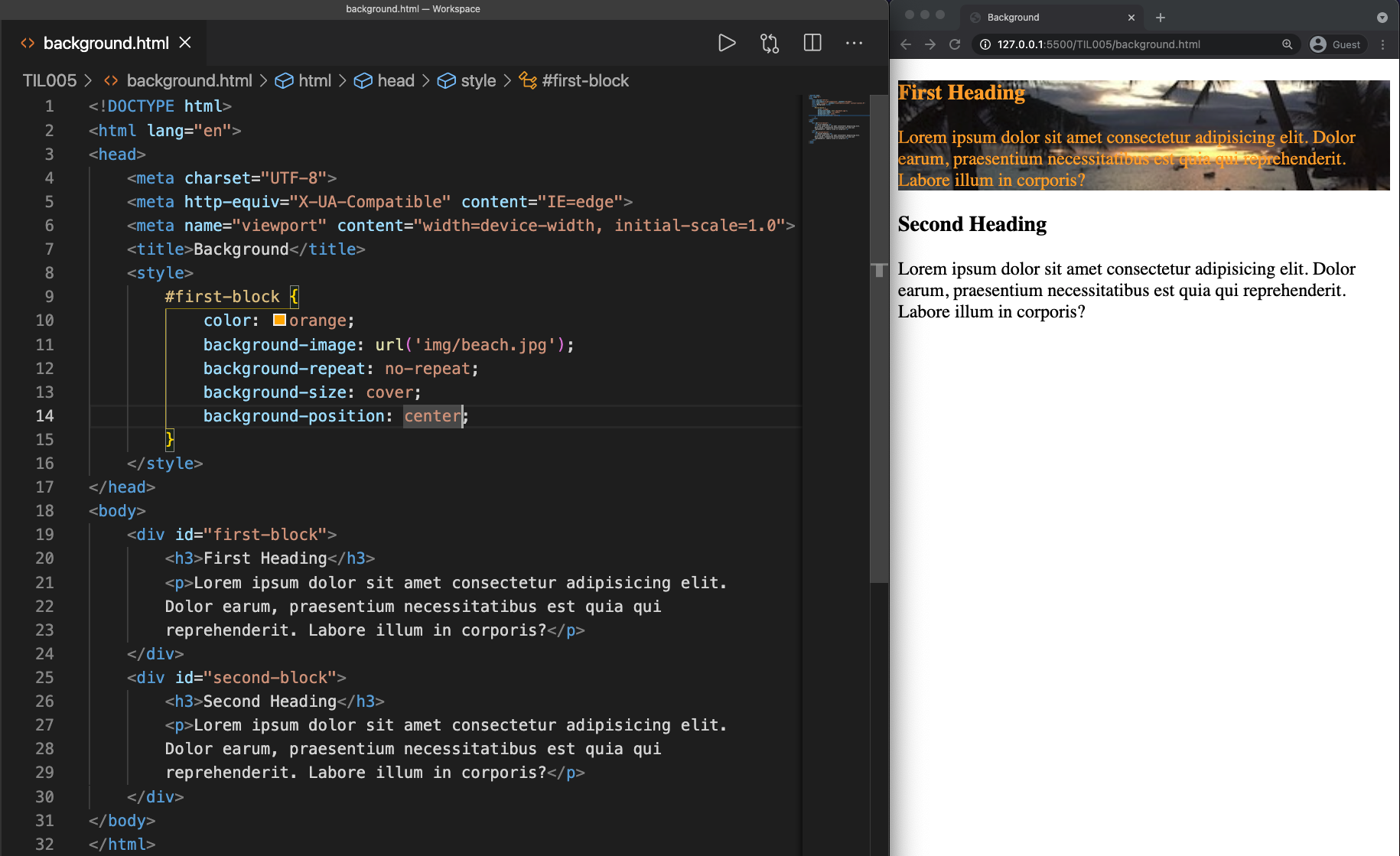Split the editor right
The width and height of the screenshot is (1400, 856).
(x=812, y=43)
